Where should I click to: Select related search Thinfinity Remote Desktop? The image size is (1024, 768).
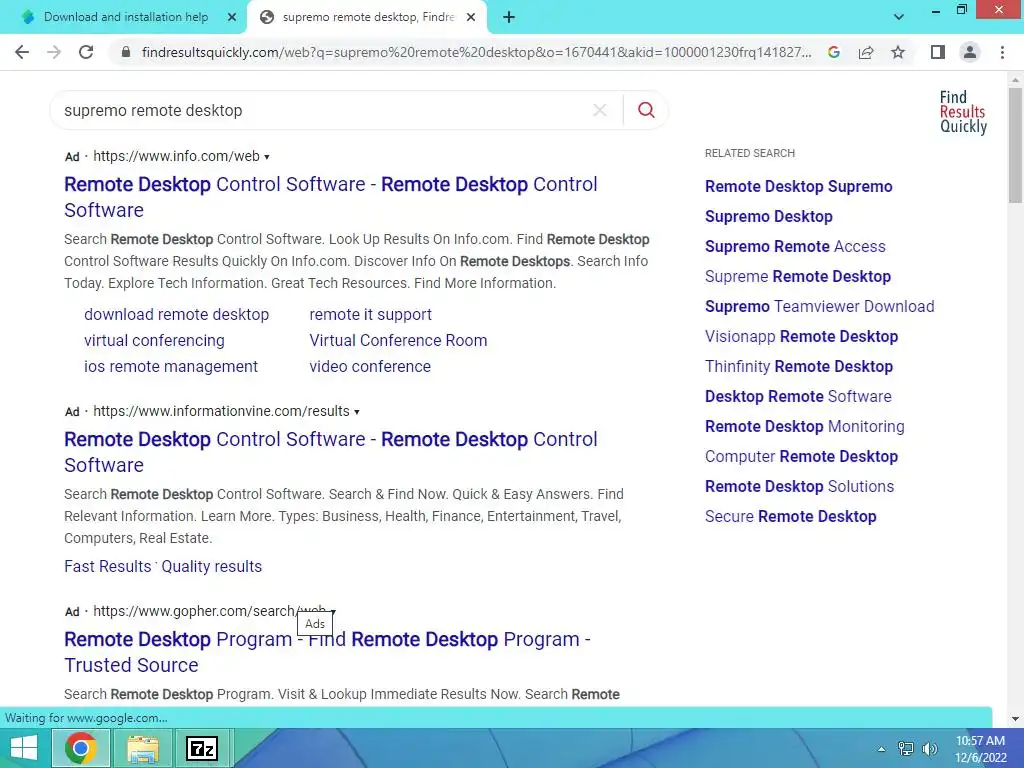[x=799, y=366]
